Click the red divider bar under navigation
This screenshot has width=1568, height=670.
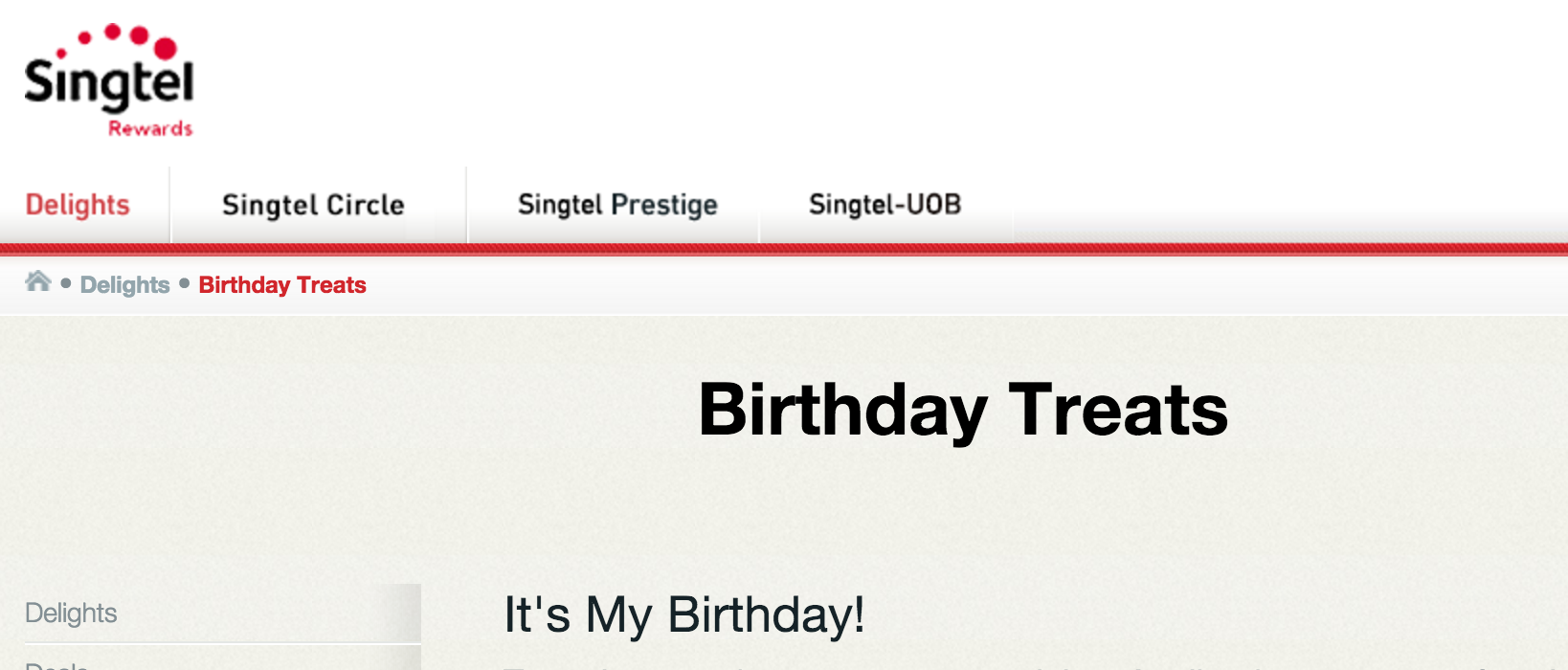tap(784, 250)
